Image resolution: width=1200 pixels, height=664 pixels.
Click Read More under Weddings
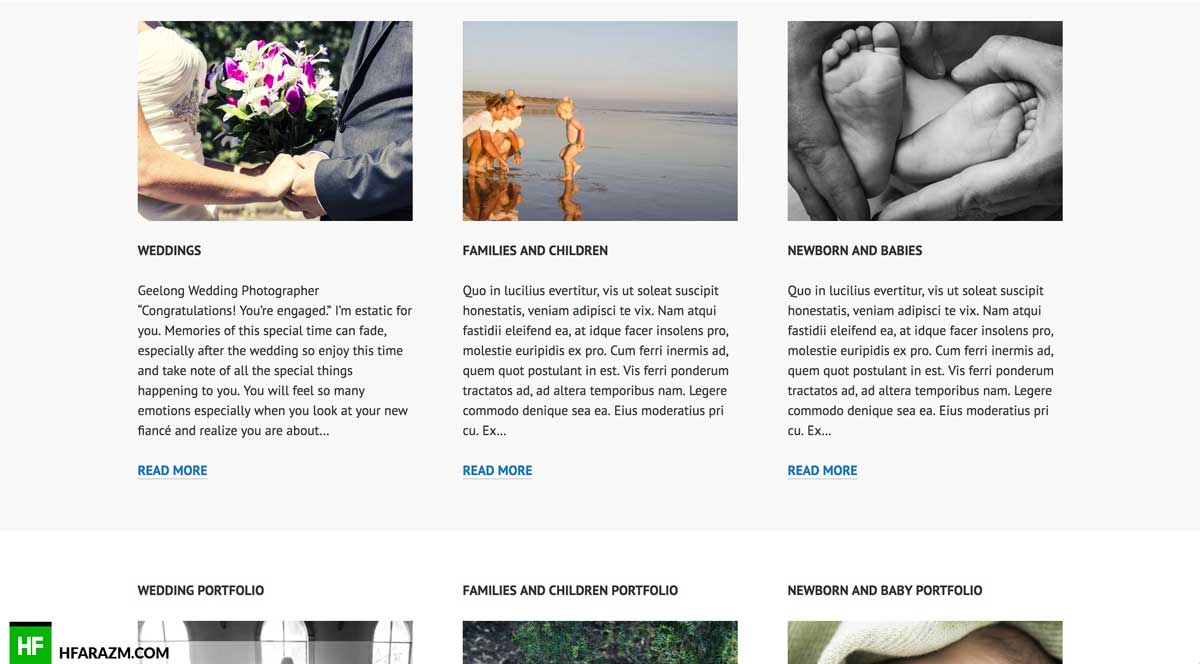172,471
